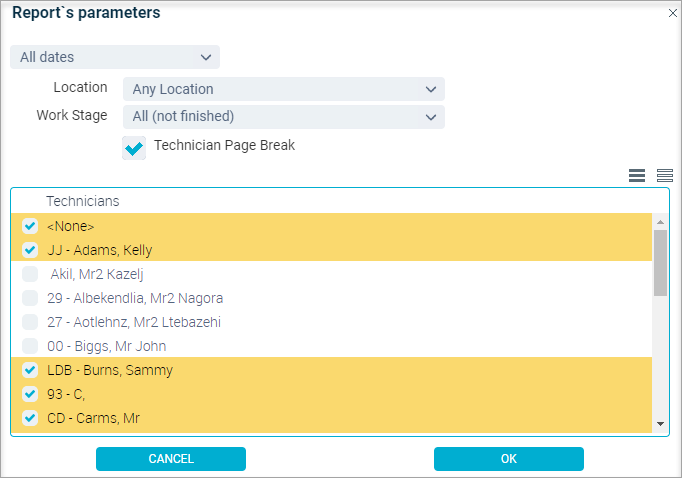
Task: Toggle the Technician Page Break checkbox
Action: [134, 148]
